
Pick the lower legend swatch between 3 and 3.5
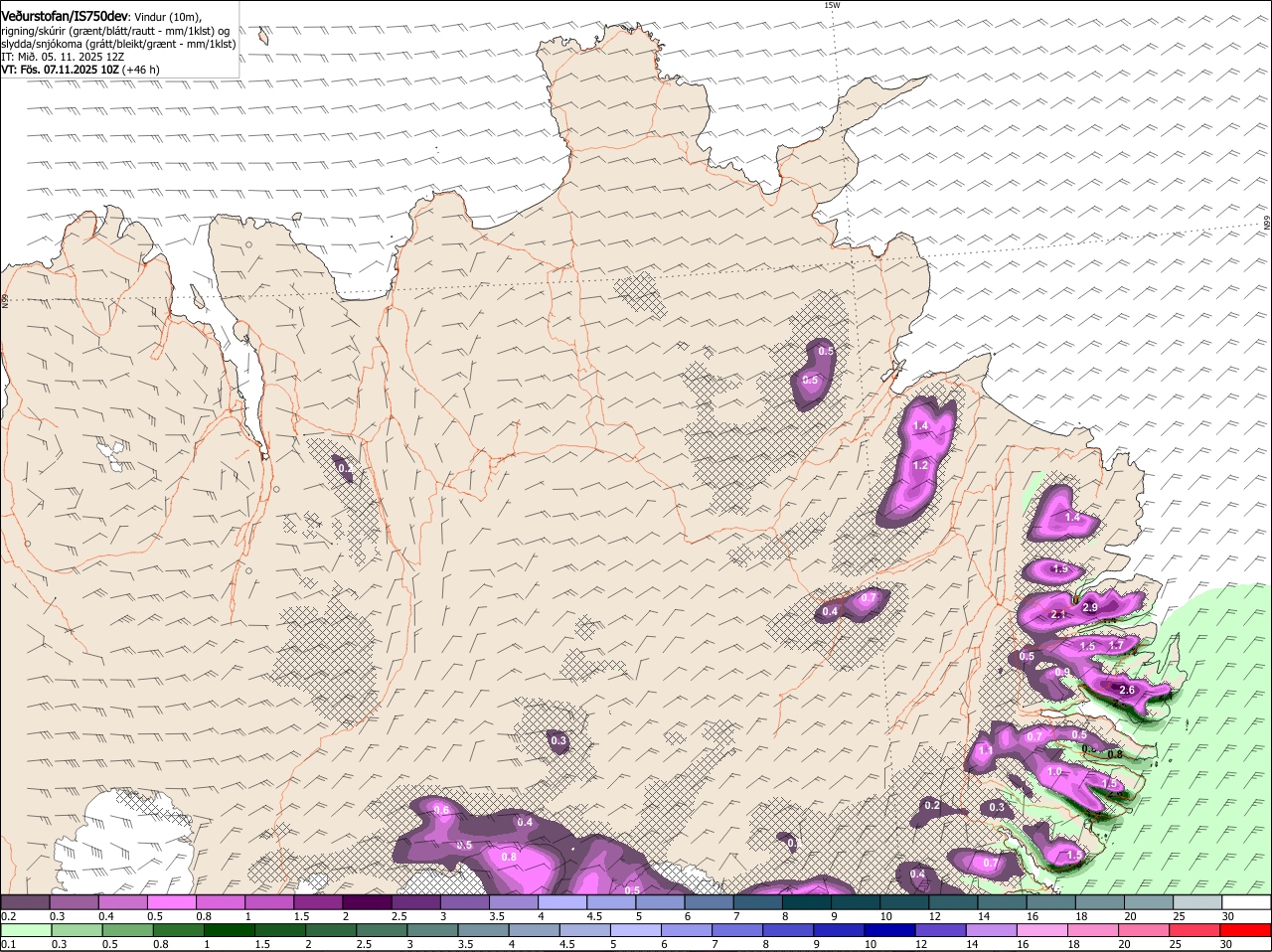pos(432,931)
